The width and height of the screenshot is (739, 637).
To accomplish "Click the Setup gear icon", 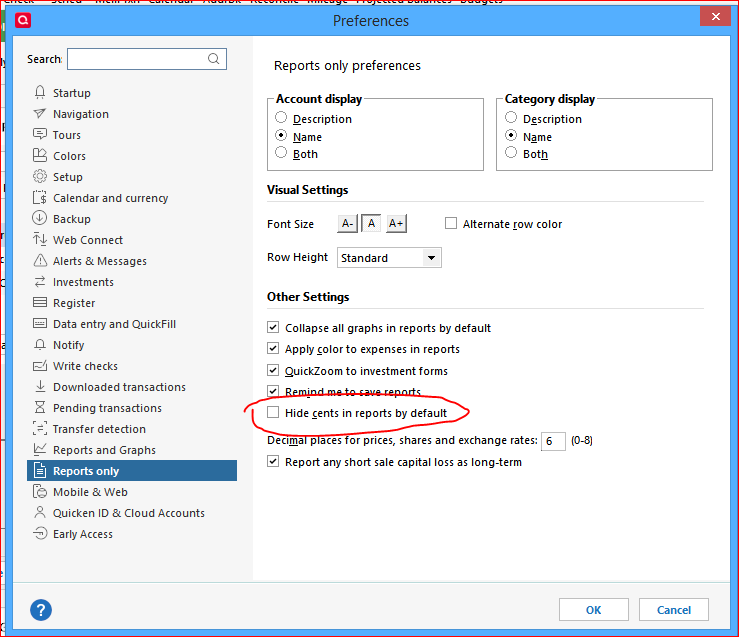I will pos(40,176).
